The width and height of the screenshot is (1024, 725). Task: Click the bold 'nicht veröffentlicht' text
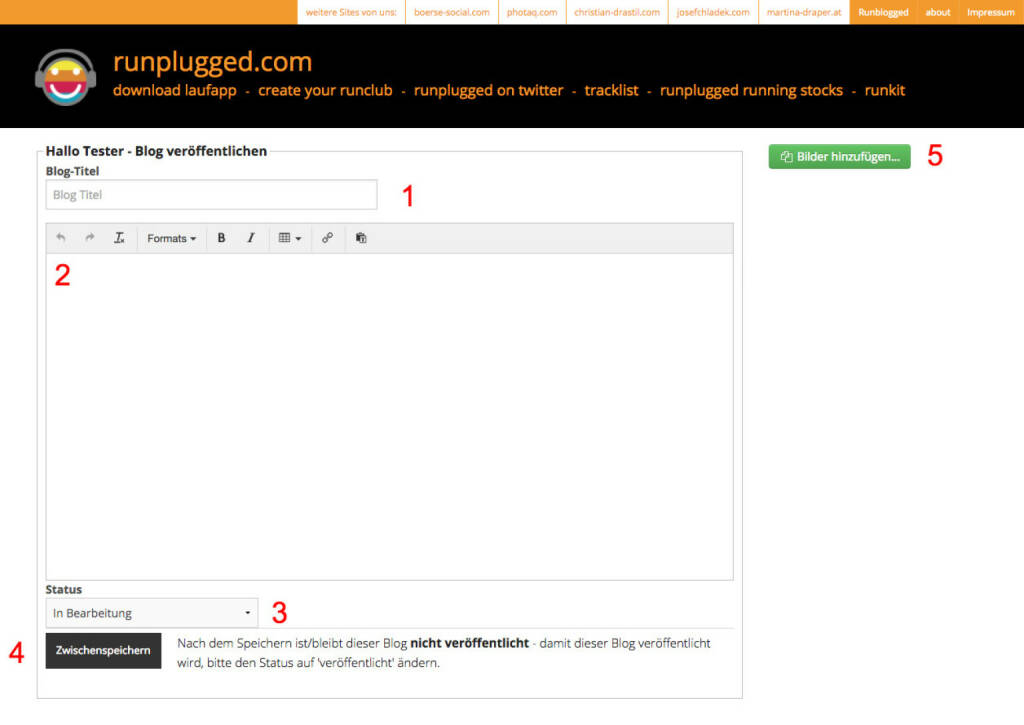tap(470, 643)
